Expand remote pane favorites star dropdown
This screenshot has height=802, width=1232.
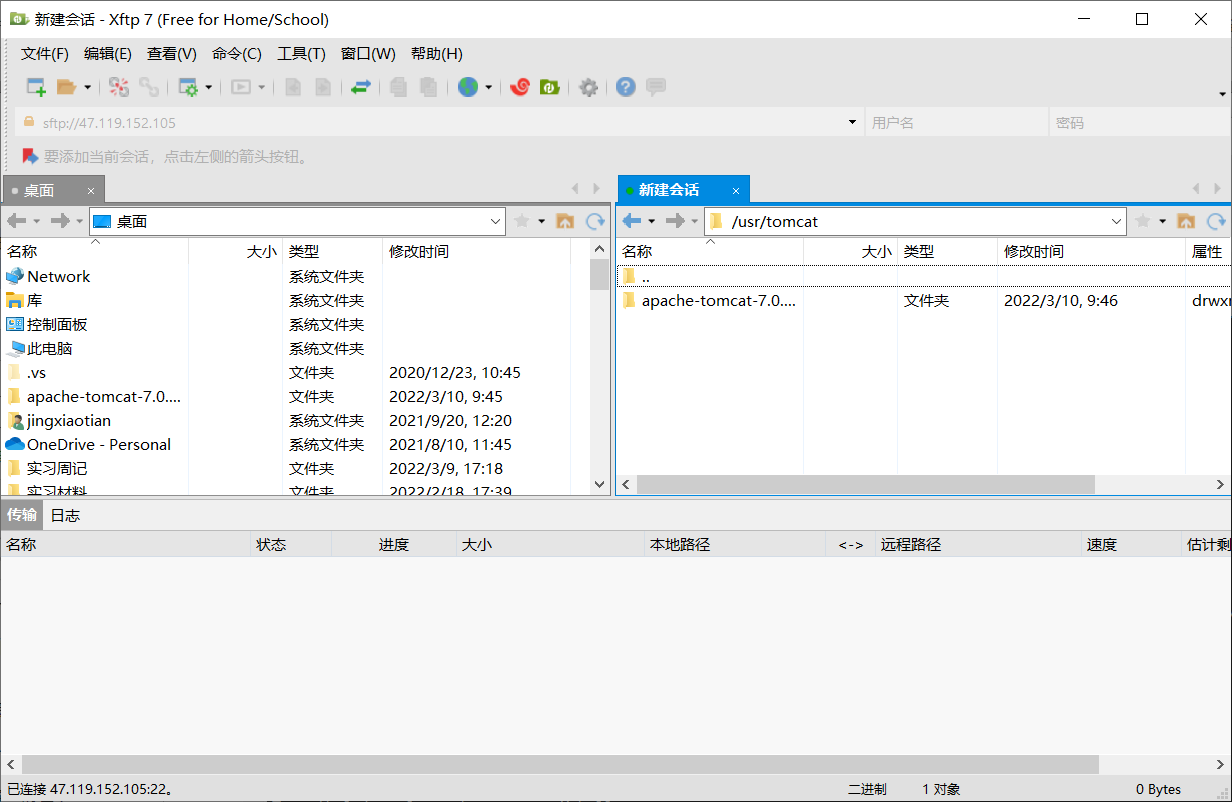(x=1163, y=221)
